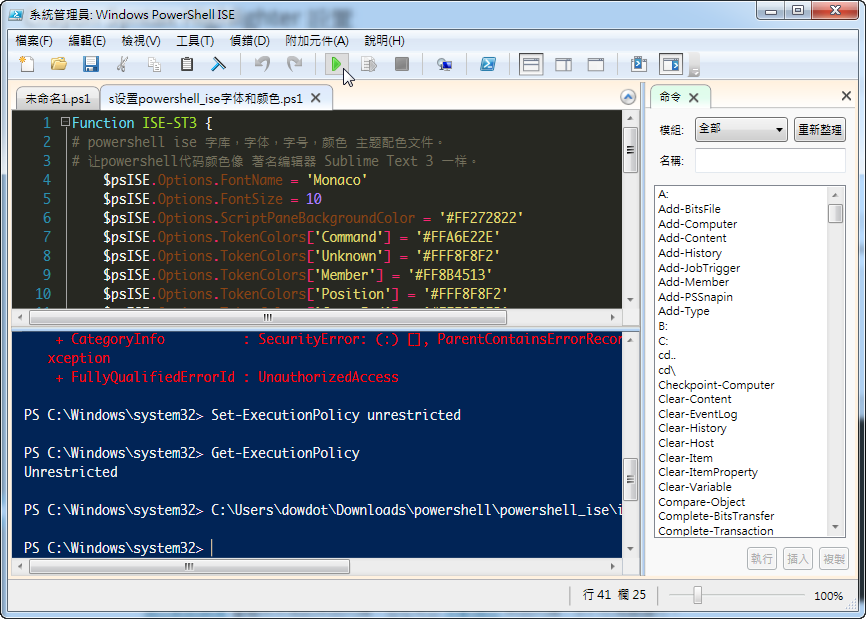Switch to the 未命名1.ps1 tab
The height and width of the screenshot is (619, 866).
[57, 98]
